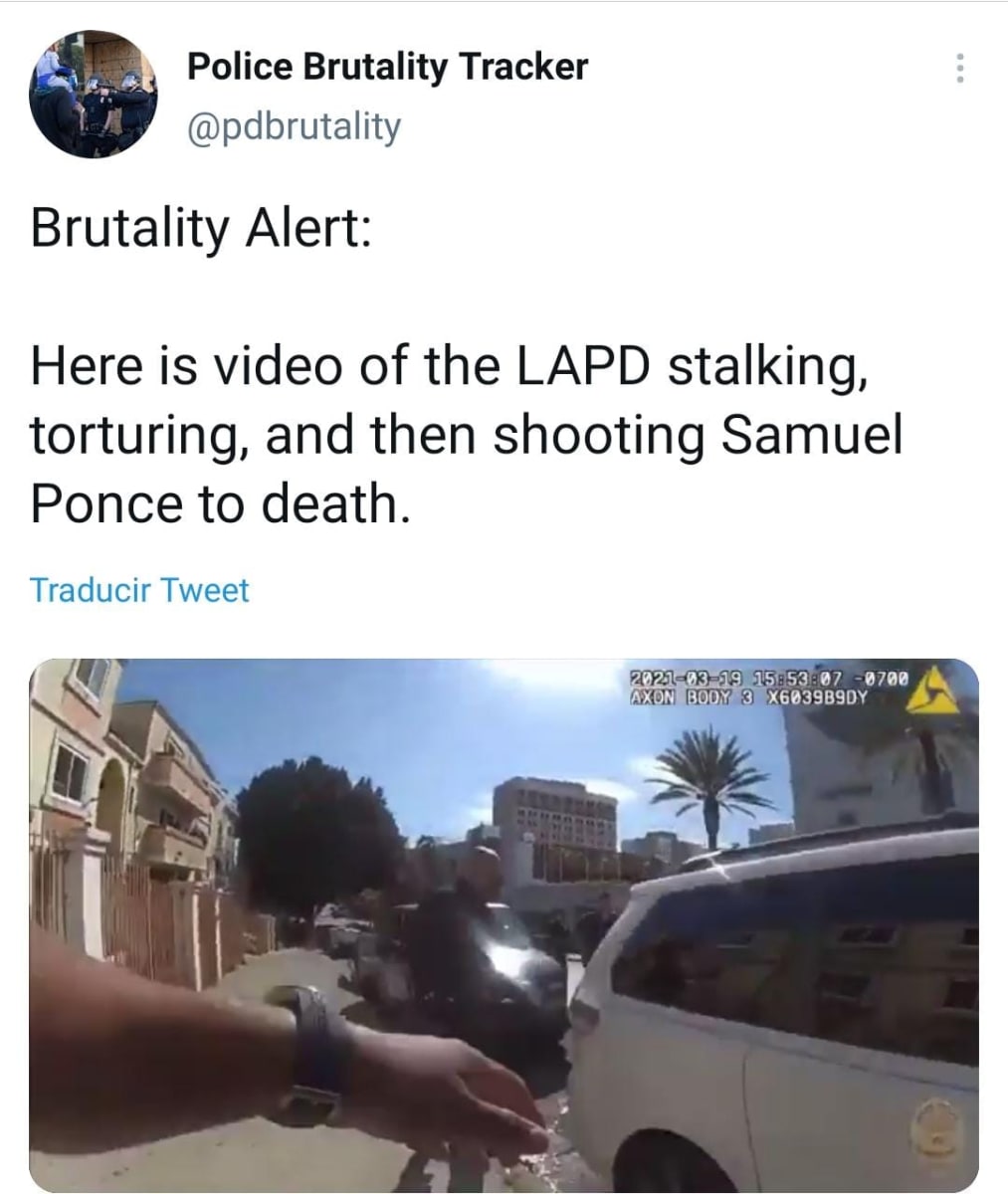
Task: Click the Traducir Tweet link
Action: click(x=139, y=590)
